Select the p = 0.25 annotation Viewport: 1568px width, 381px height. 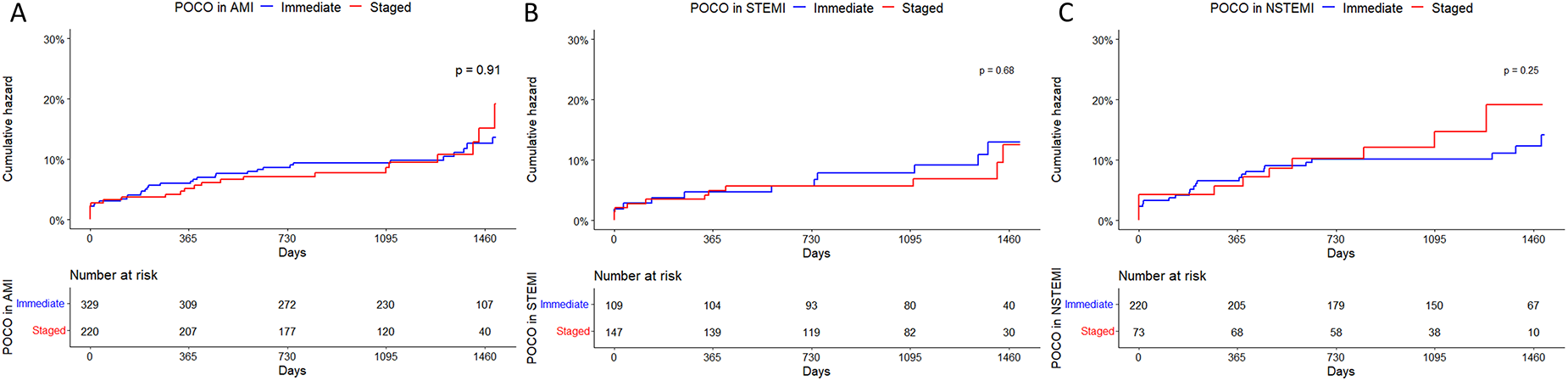pos(1521,70)
